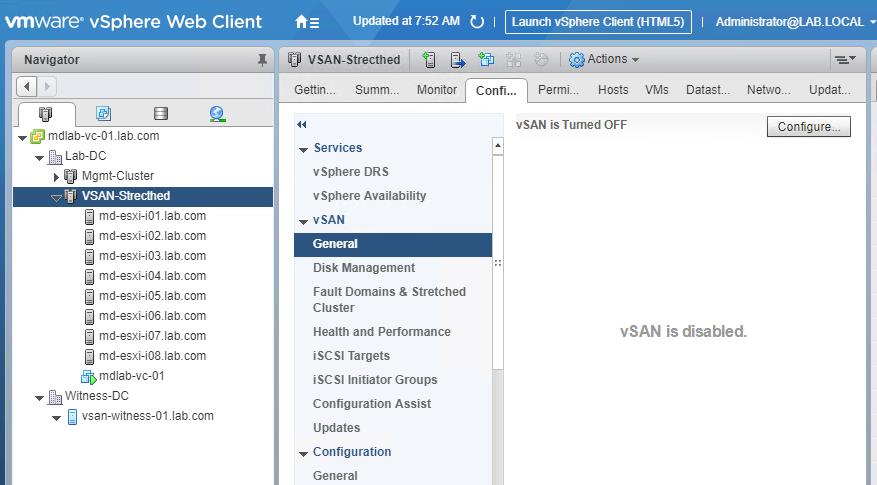
Task: Switch to the Permissions tab
Action: coord(558,90)
